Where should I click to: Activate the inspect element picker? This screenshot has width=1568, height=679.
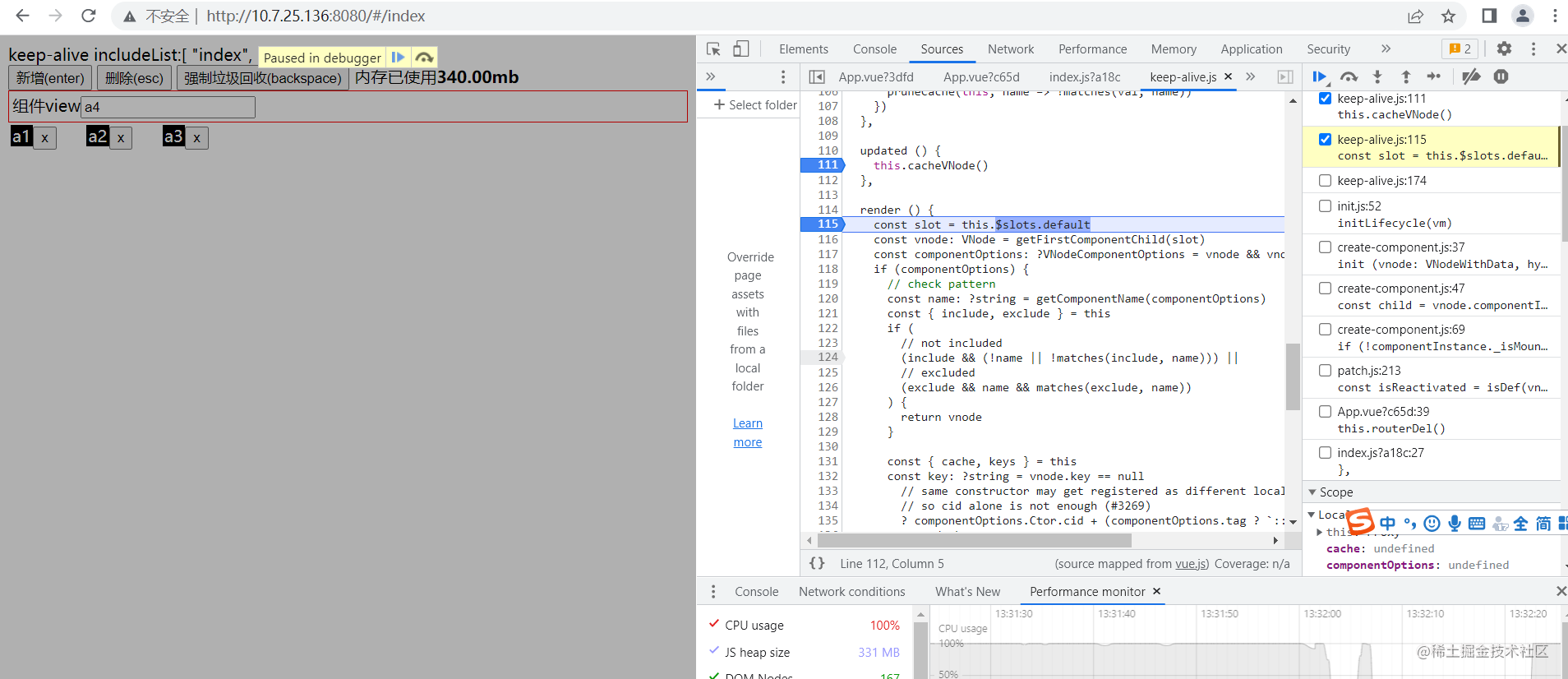point(713,49)
